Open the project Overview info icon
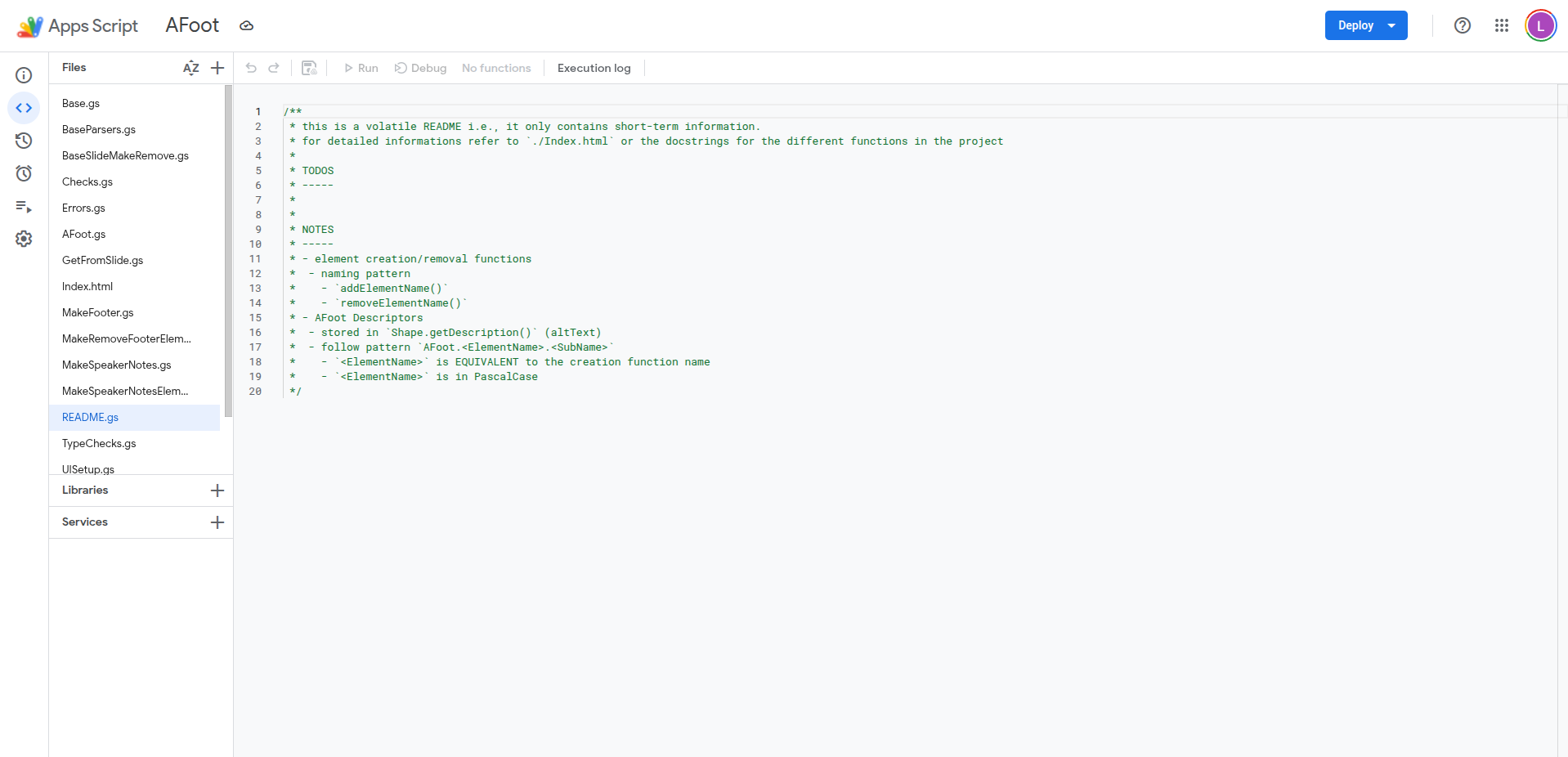 (24, 75)
